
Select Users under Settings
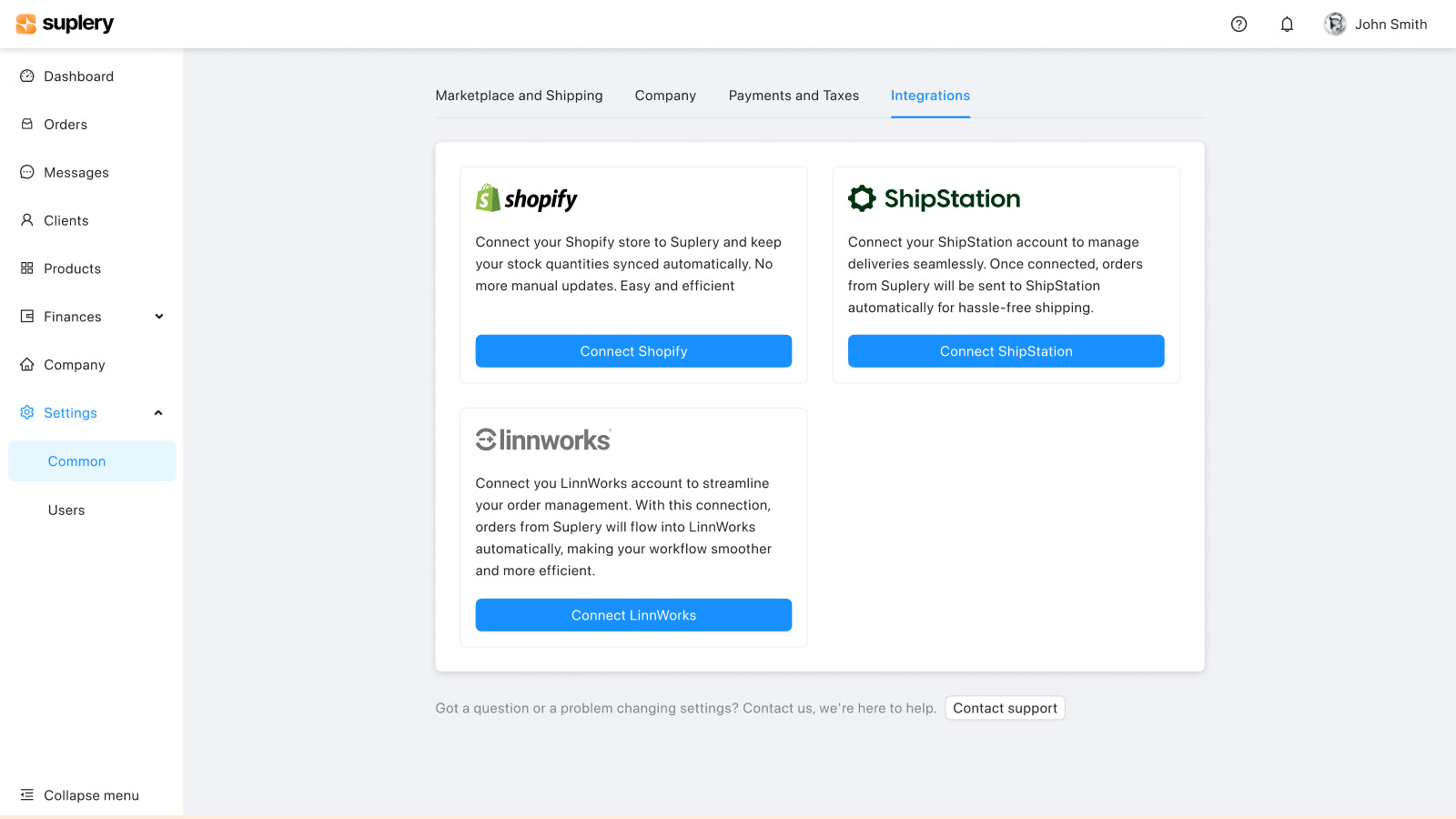66,510
